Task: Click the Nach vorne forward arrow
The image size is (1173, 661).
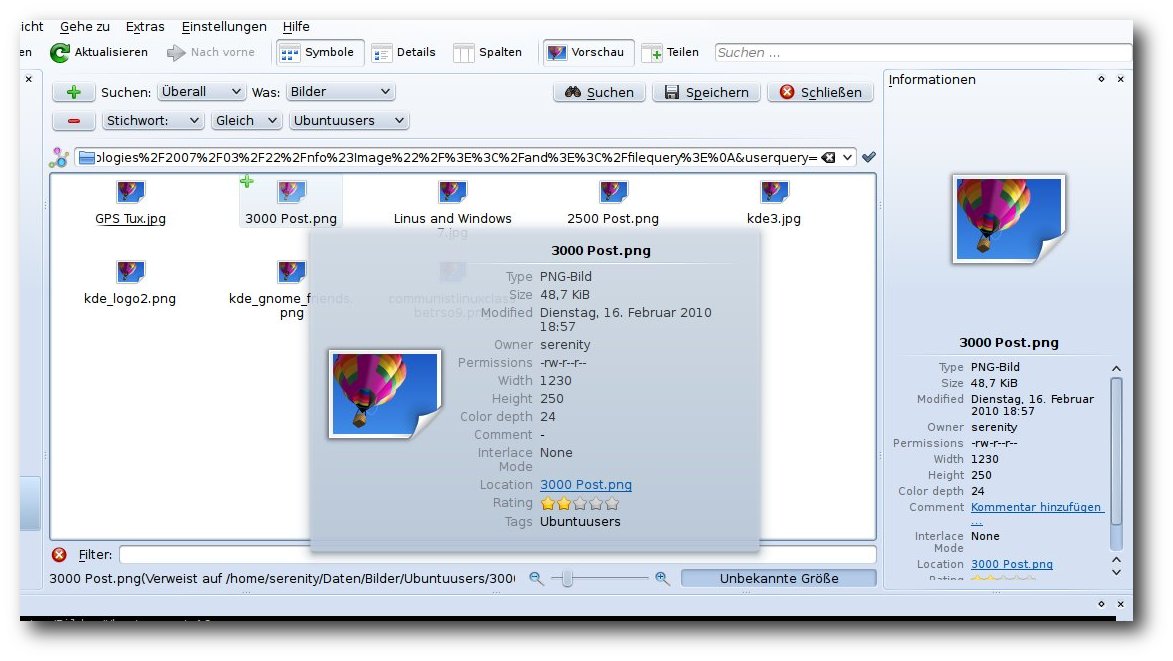Action: coord(211,52)
